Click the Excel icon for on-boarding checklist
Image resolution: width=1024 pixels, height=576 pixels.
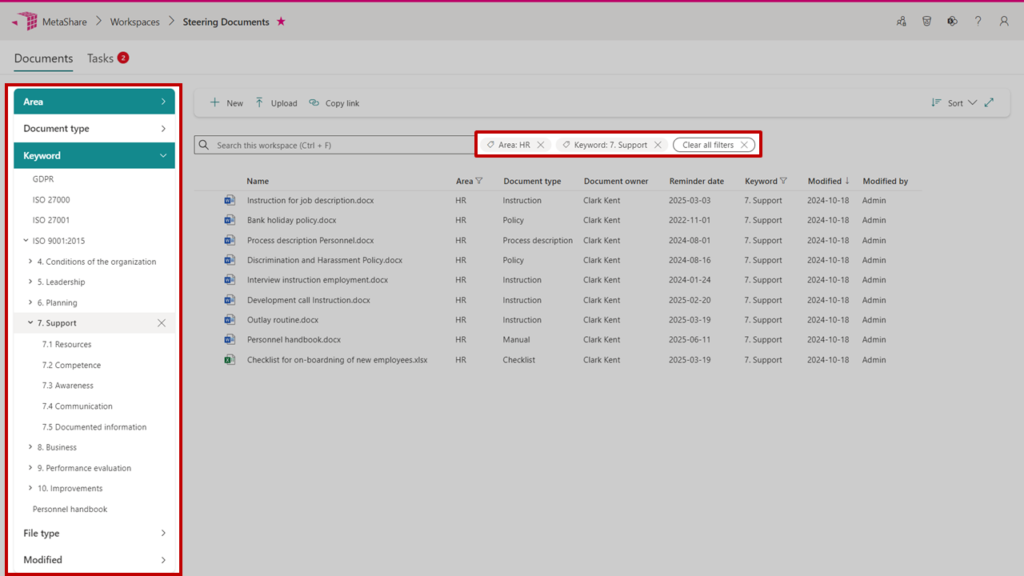230,360
